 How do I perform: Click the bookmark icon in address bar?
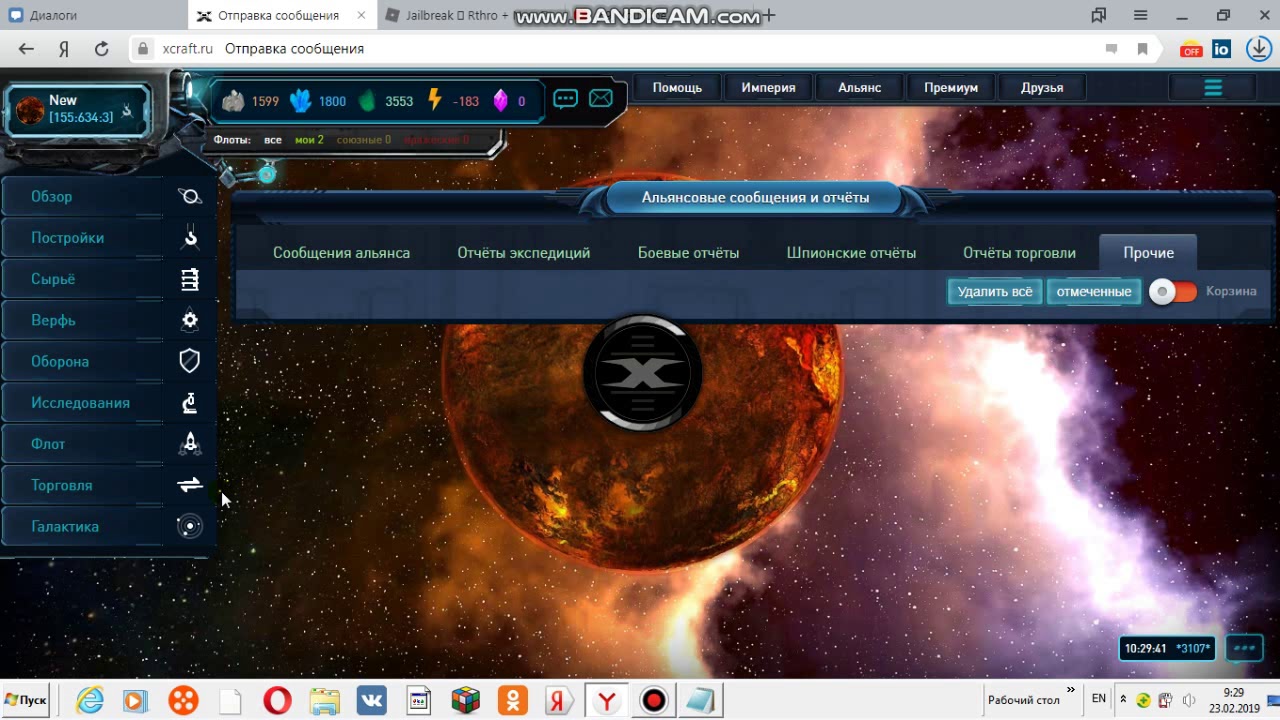pyautogui.click(x=1142, y=49)
